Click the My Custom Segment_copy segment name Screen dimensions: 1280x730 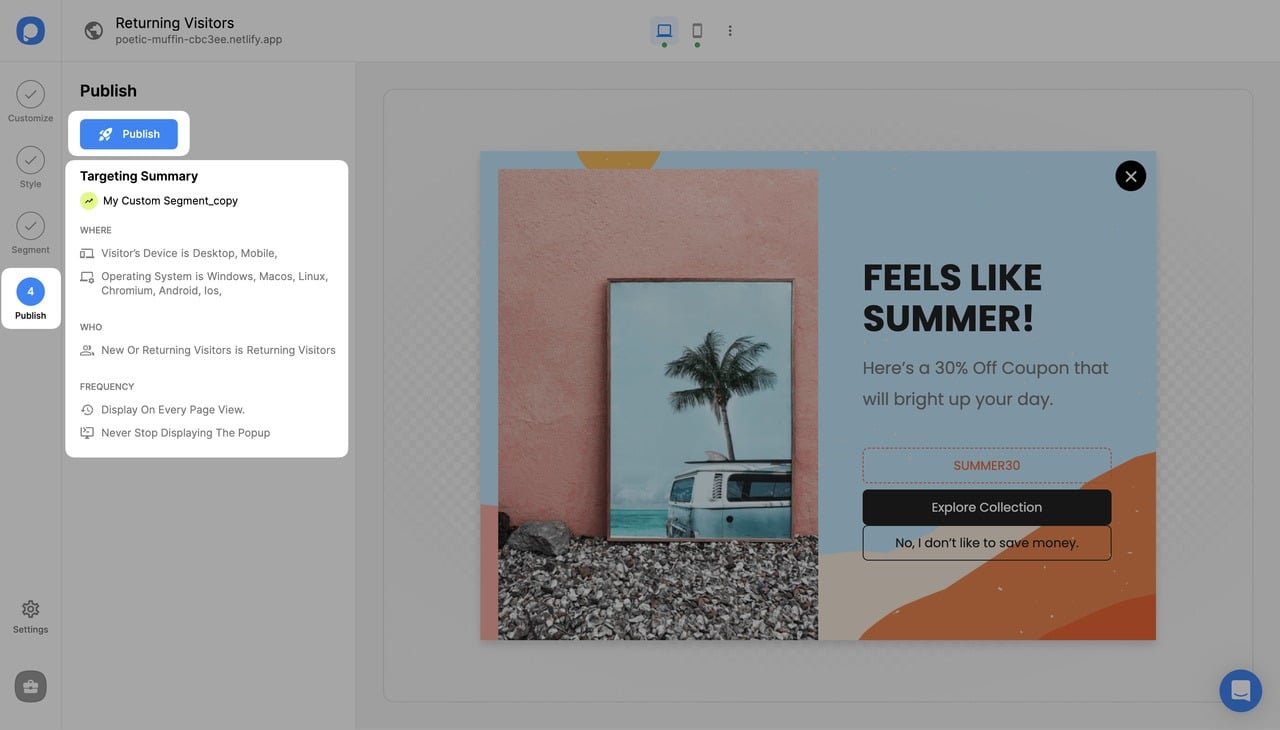tap(170, 201)
